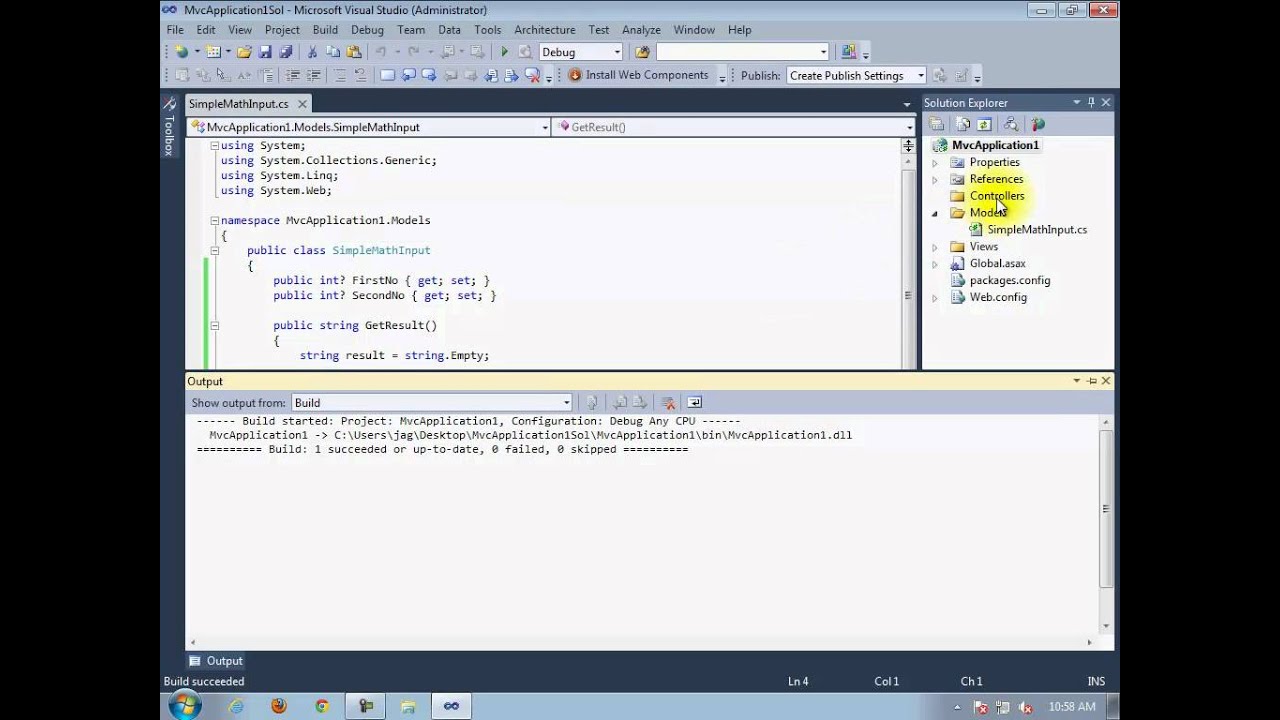The height and width of the screenshot is (720, 1280).
Task: Collapse the SimpleMathInput class outline in the editor
Action: click(214, 250)
